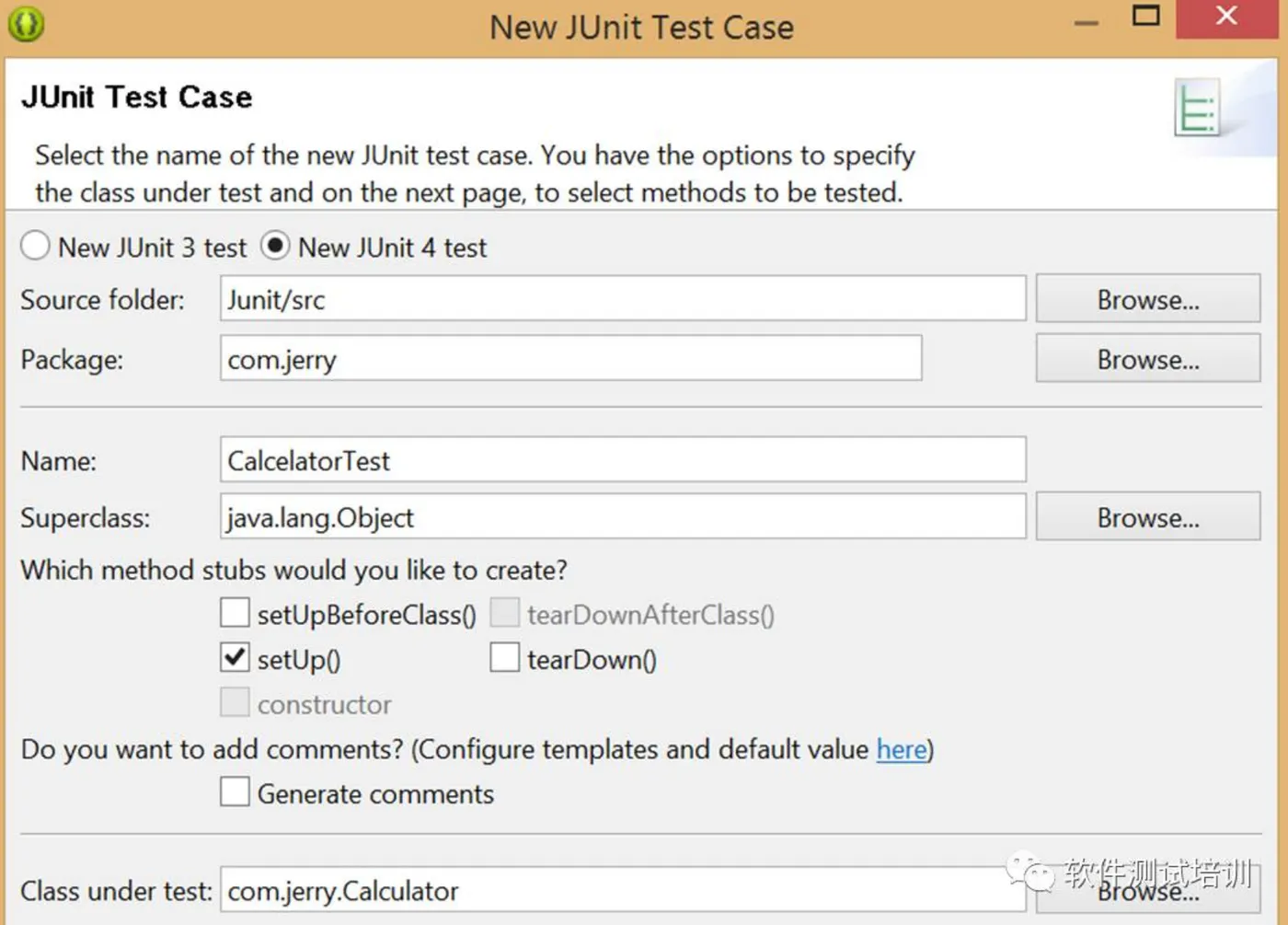The height and width of the screenshot is (925, 1288).
Task: Click the 'Package:' label
Action: coord(72,360)
